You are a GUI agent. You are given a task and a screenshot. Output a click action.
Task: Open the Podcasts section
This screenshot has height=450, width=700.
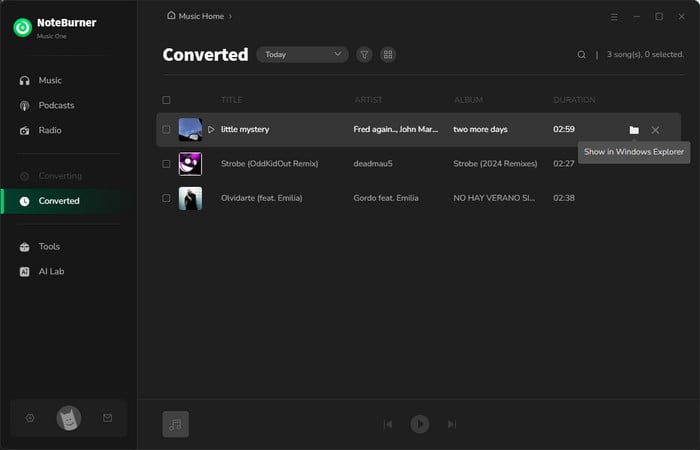[x=57, y=105]
